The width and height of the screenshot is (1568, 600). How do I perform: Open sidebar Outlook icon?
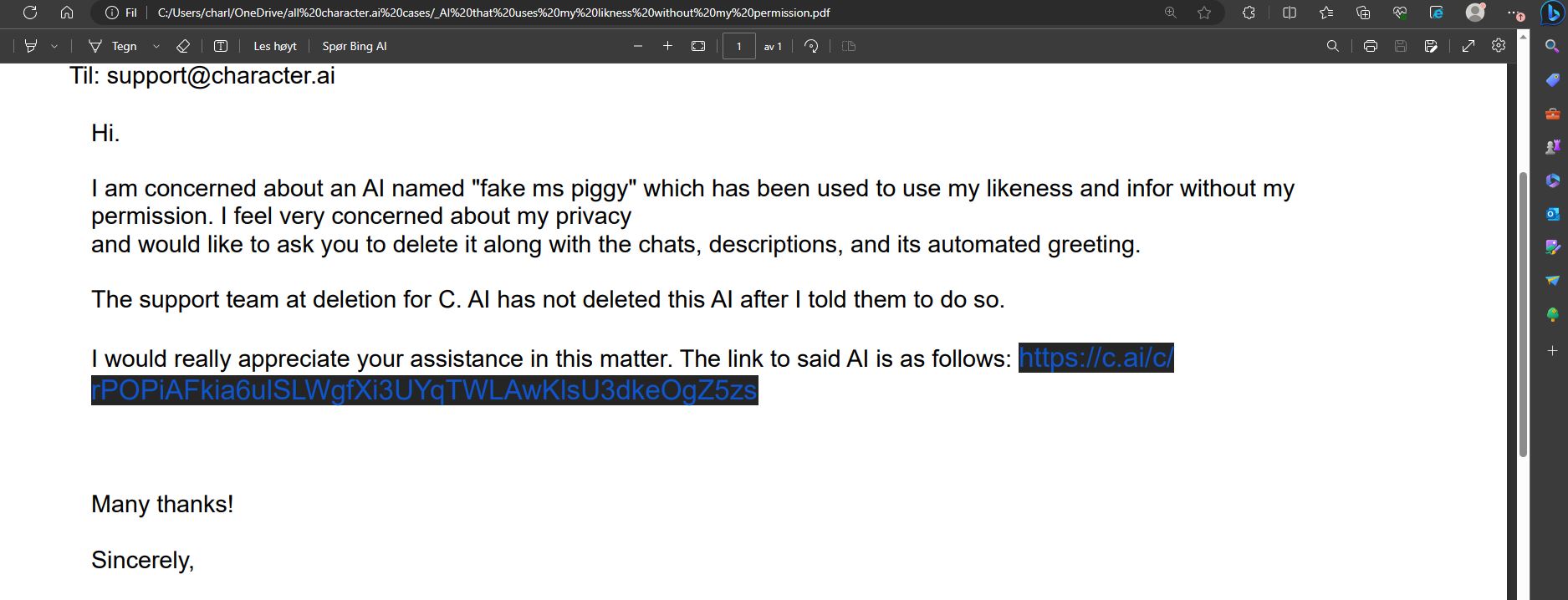pyautogui.click(x=1552, y=214)
